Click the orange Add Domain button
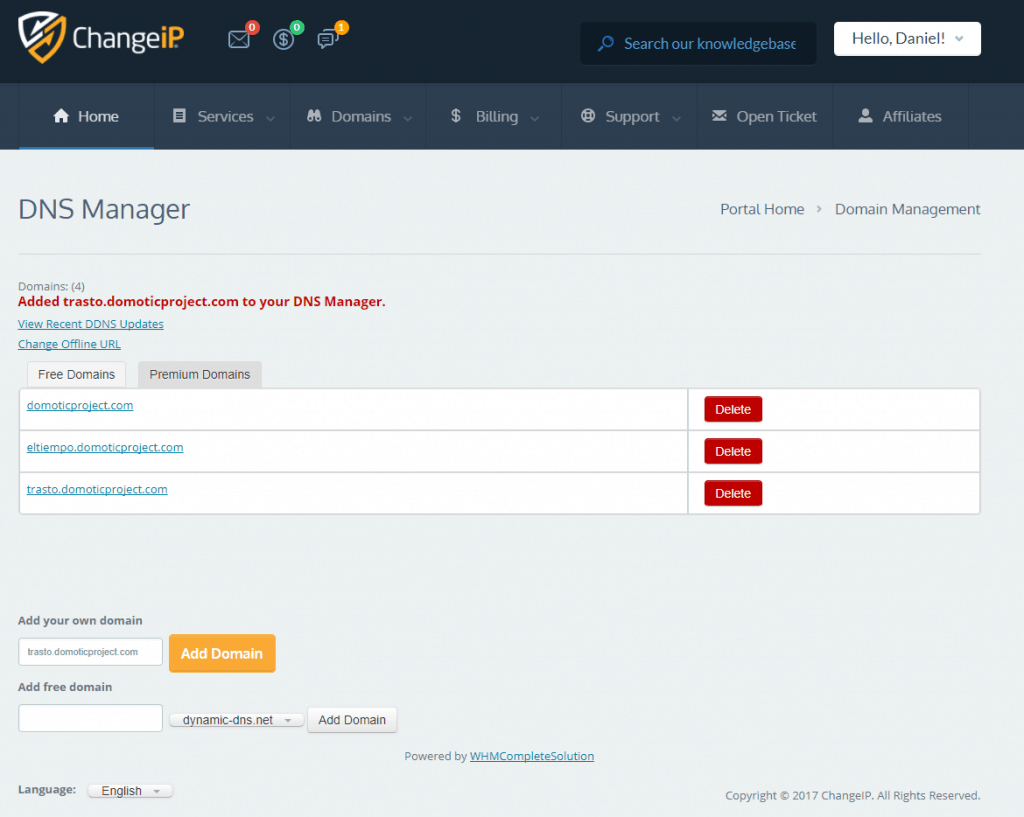 [222, 653]
